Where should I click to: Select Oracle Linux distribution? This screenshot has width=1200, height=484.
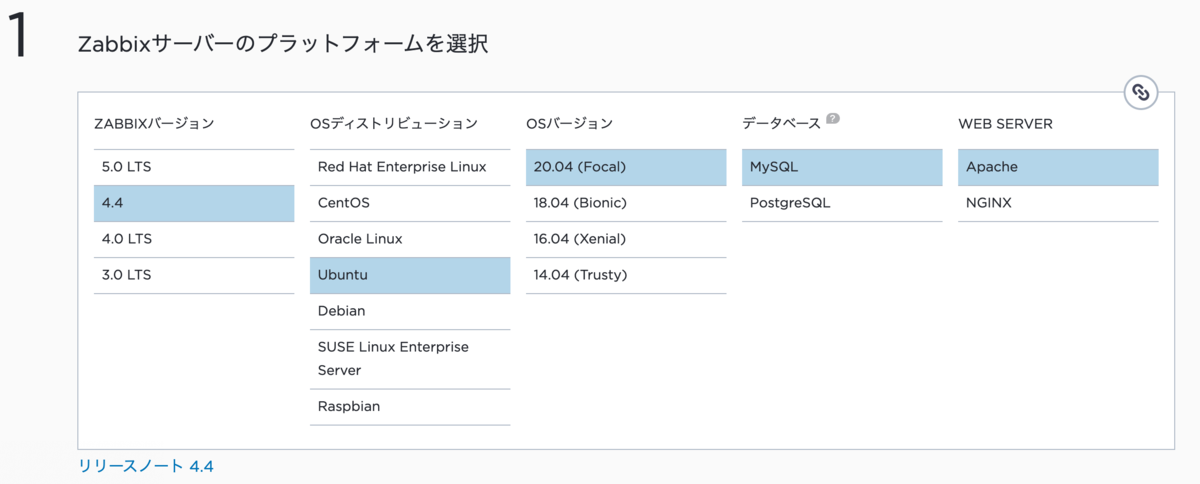click(410, 239)
